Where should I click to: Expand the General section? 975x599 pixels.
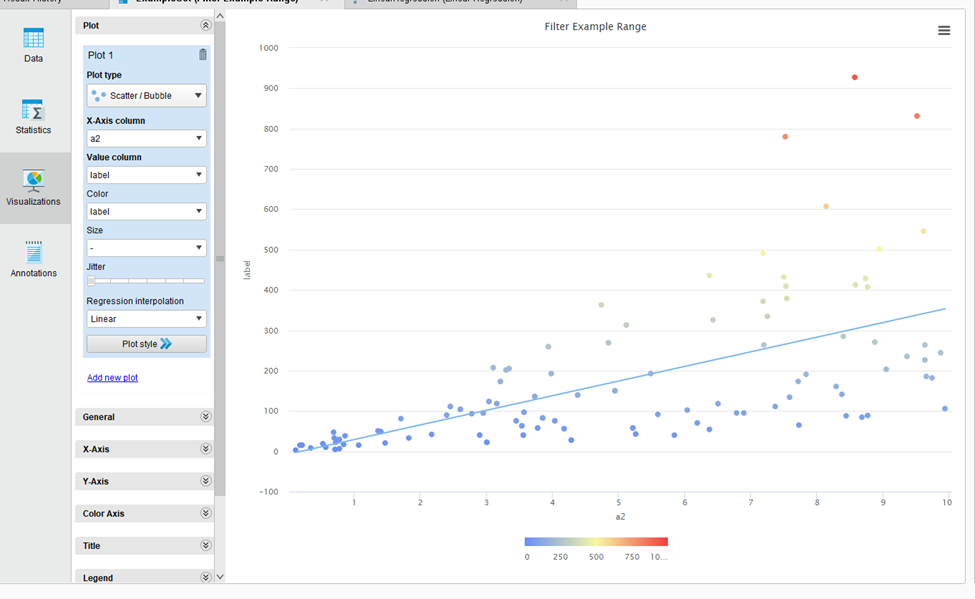[x=144, y=417]
